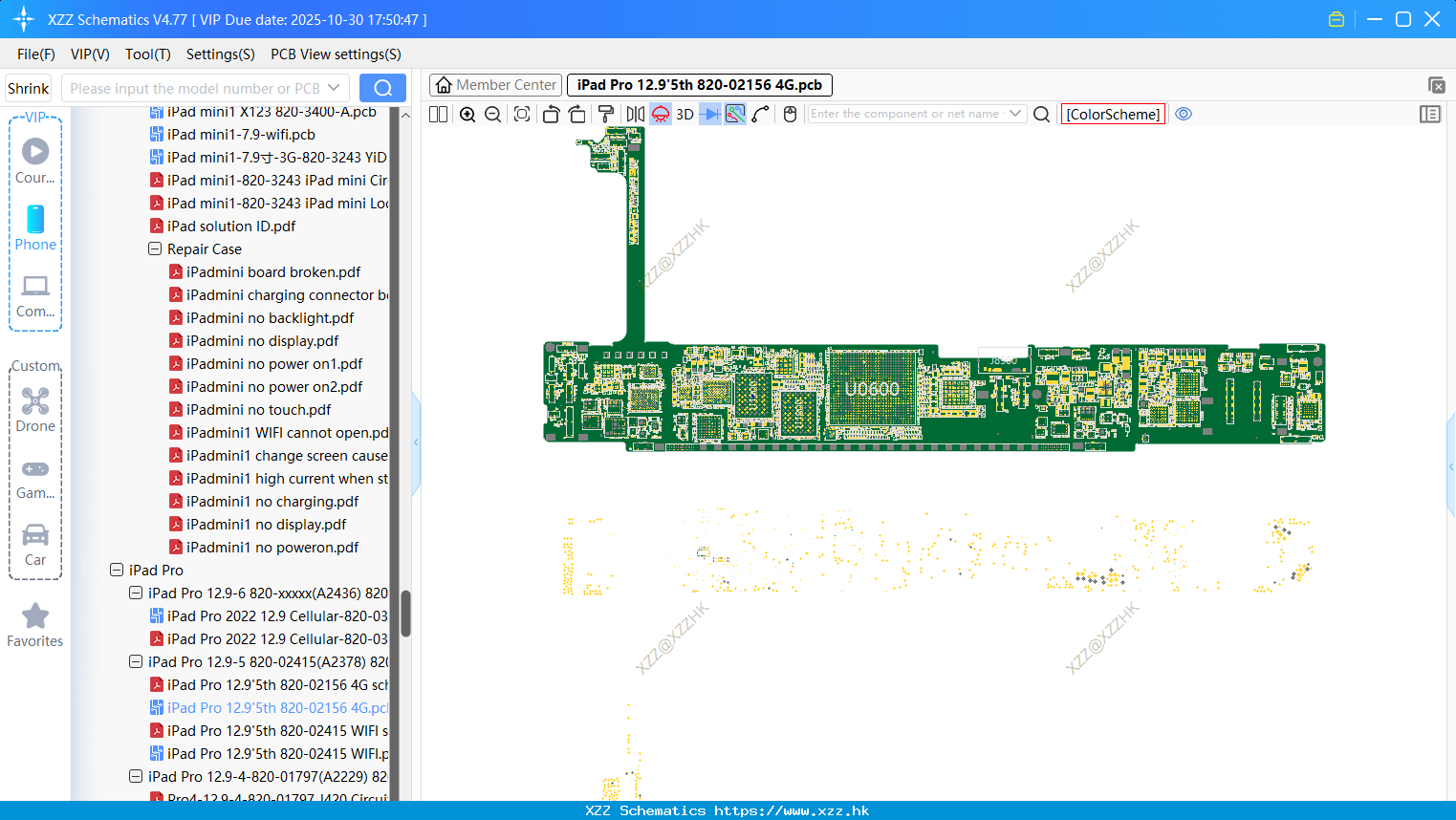Fit PCB board to window
The image size is (1456, 820).
(522, 114)
